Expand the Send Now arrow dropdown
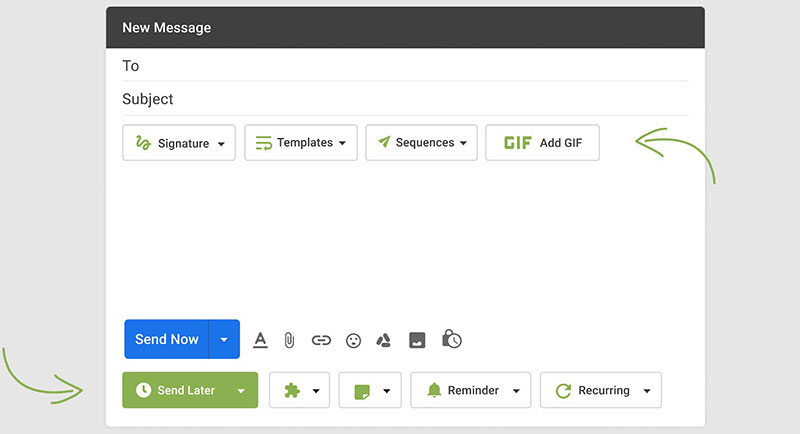This screenshot has height=434, width=800. point(224,339)
